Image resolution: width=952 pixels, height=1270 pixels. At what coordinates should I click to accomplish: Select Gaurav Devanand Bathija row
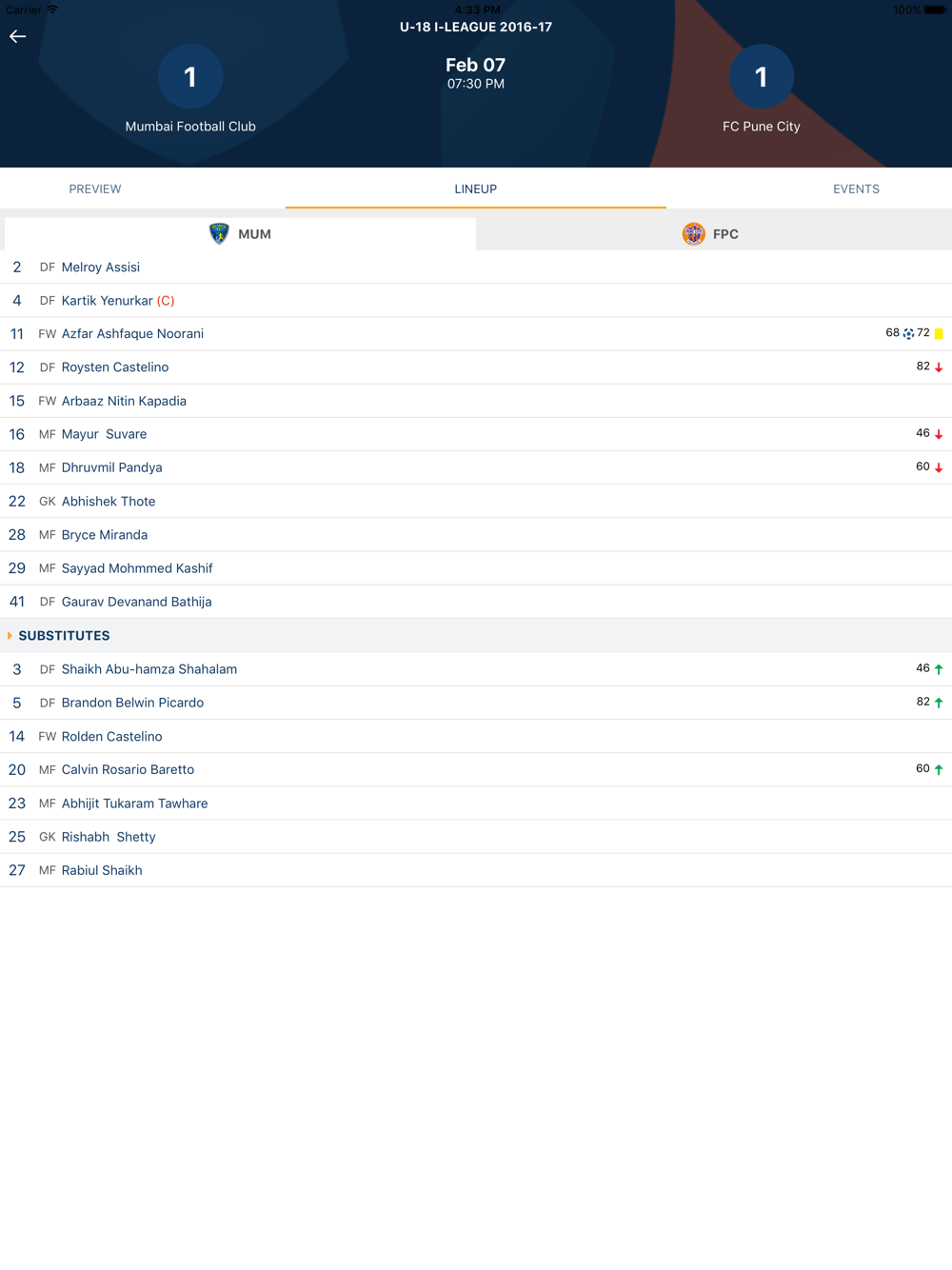[x=476, y=602]
